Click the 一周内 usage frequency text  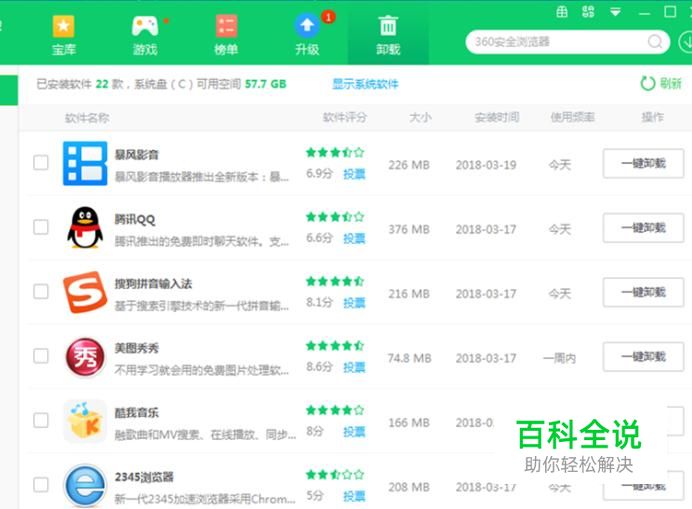(x=560, y=358)
